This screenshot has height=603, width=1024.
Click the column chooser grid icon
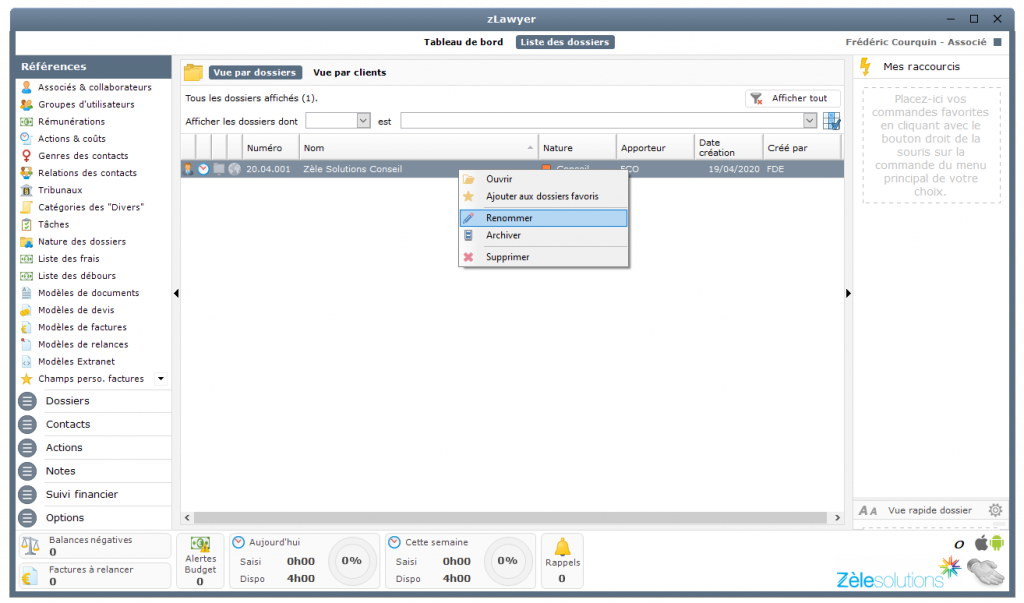(x=831, y=121)
